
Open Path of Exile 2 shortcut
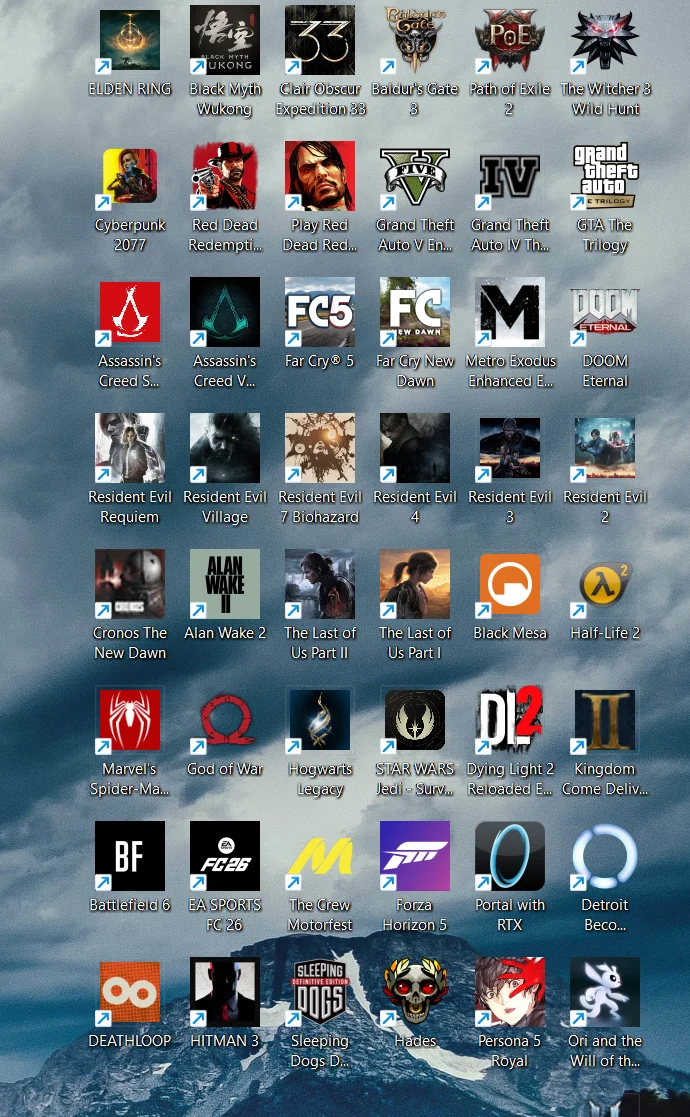510,40
